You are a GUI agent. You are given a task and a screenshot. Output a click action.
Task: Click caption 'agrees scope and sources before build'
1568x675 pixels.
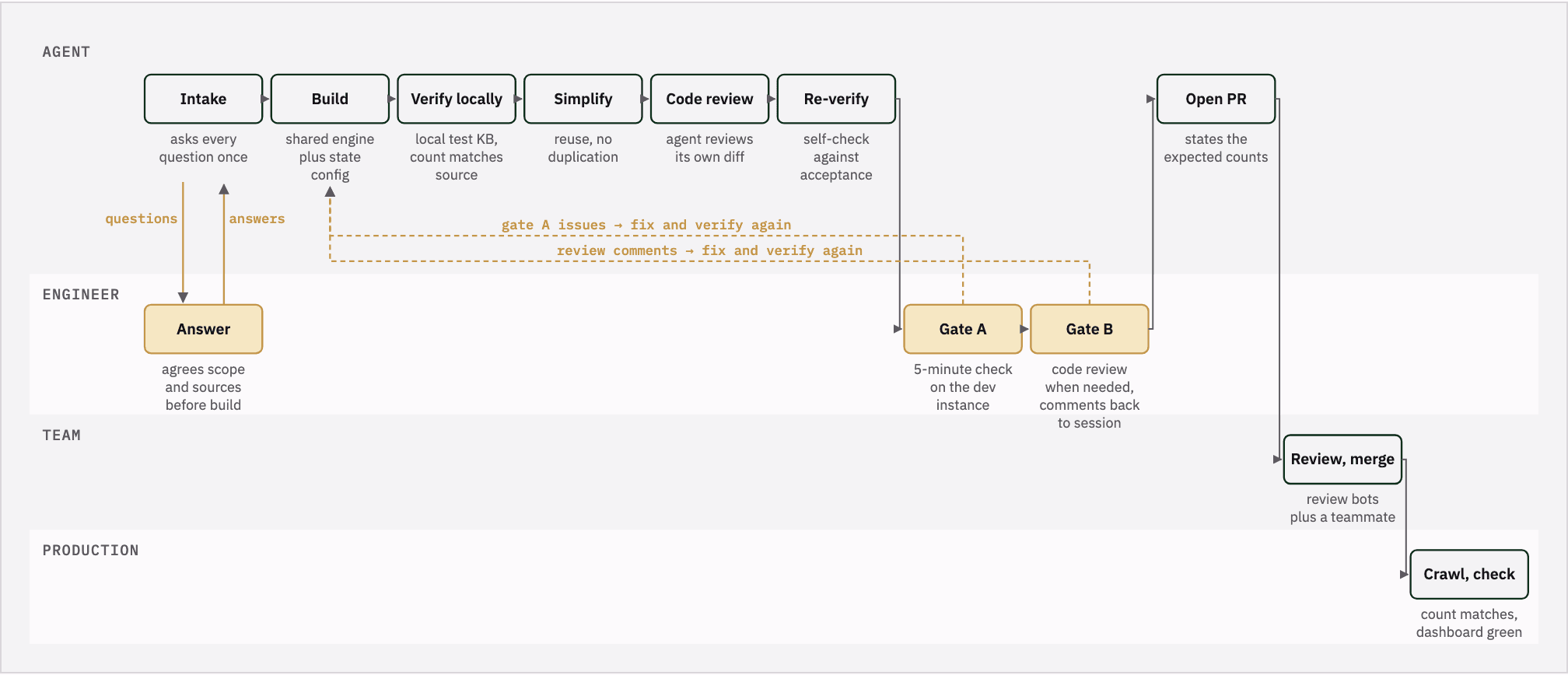point(203,387)
